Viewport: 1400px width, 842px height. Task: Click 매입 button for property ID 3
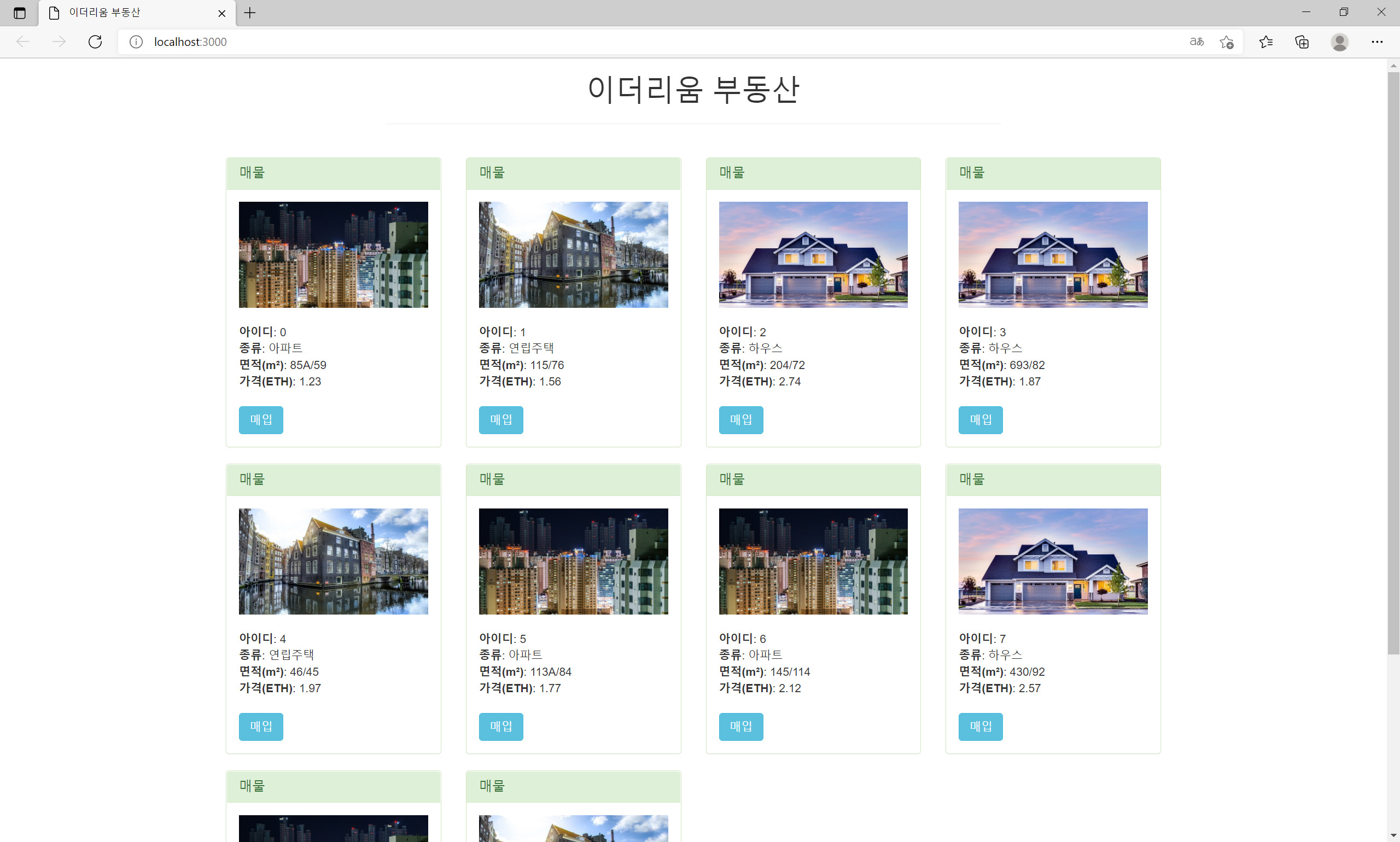980,420
